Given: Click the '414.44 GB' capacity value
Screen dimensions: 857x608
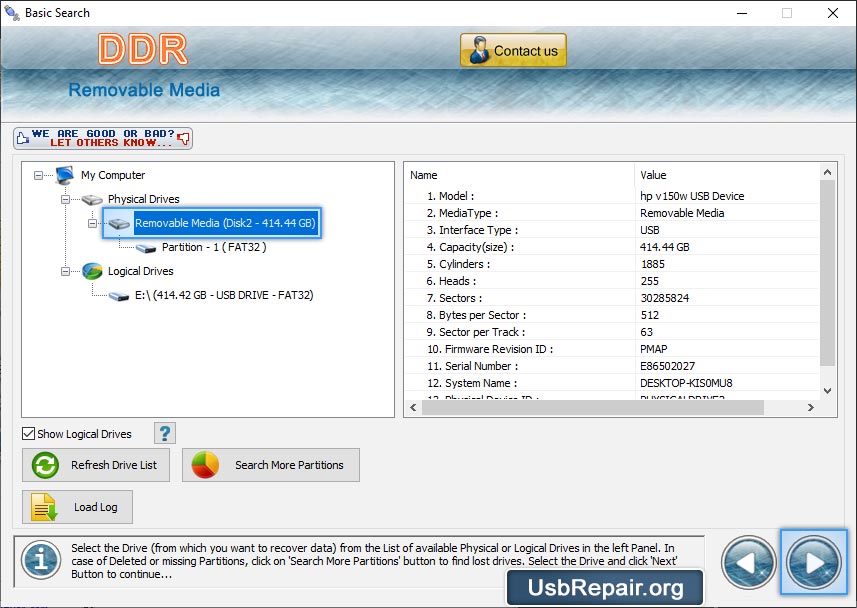Looking at the screenshot, I should 665,247.
